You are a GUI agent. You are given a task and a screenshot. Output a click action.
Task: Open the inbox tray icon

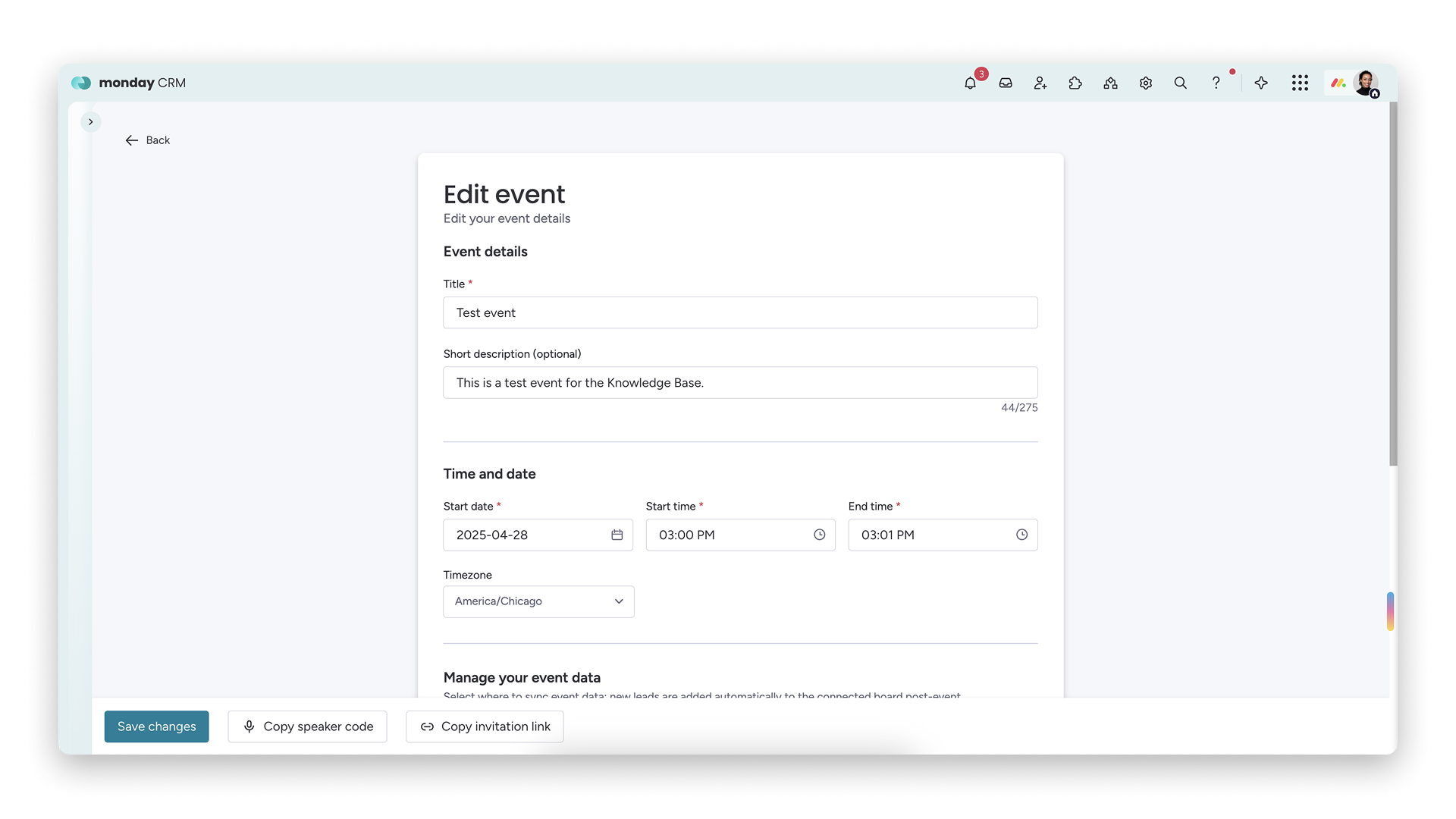(1006, 83)
